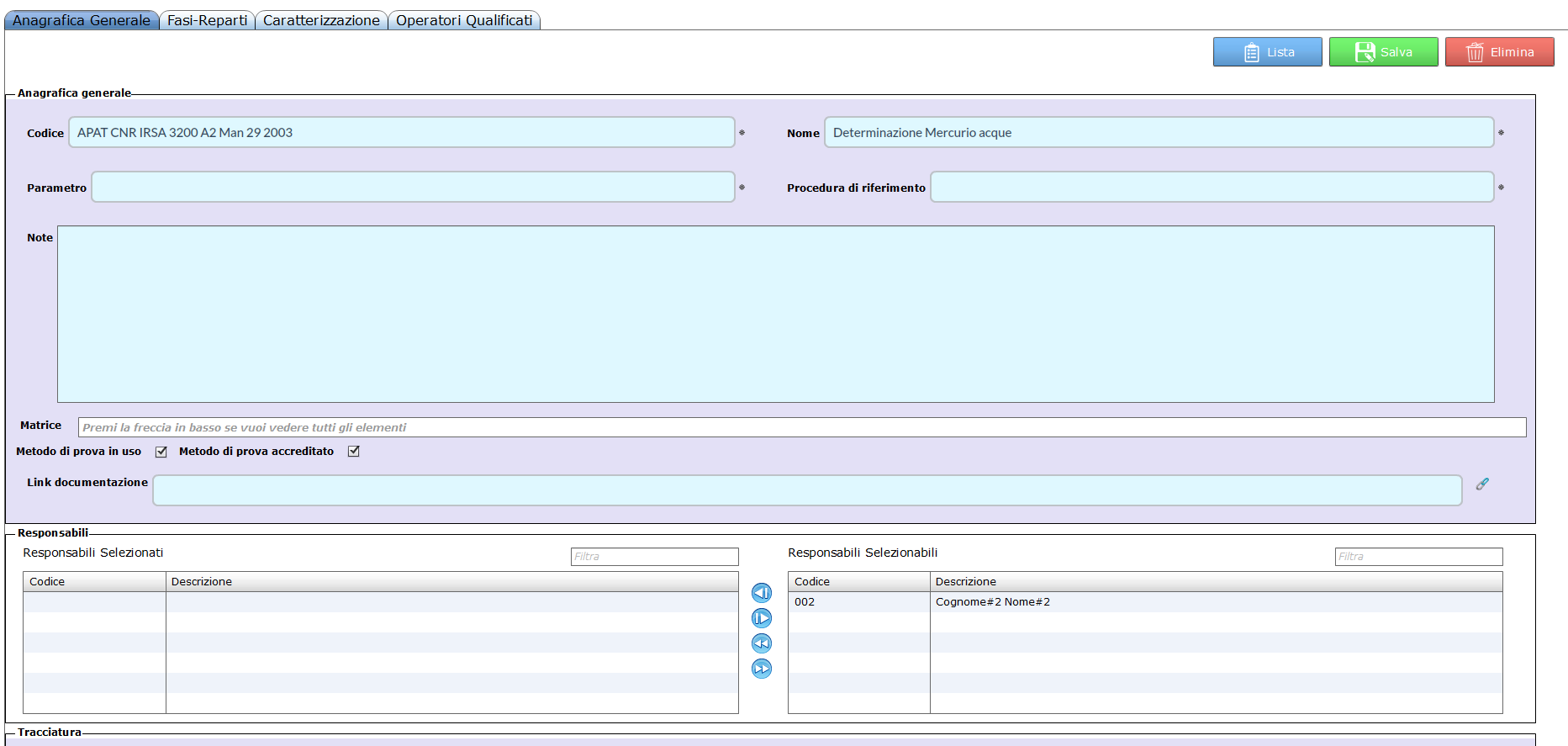Click the double left-arrow transfer icon
This screenshot has width=1568, height=746.
(762, 643)
